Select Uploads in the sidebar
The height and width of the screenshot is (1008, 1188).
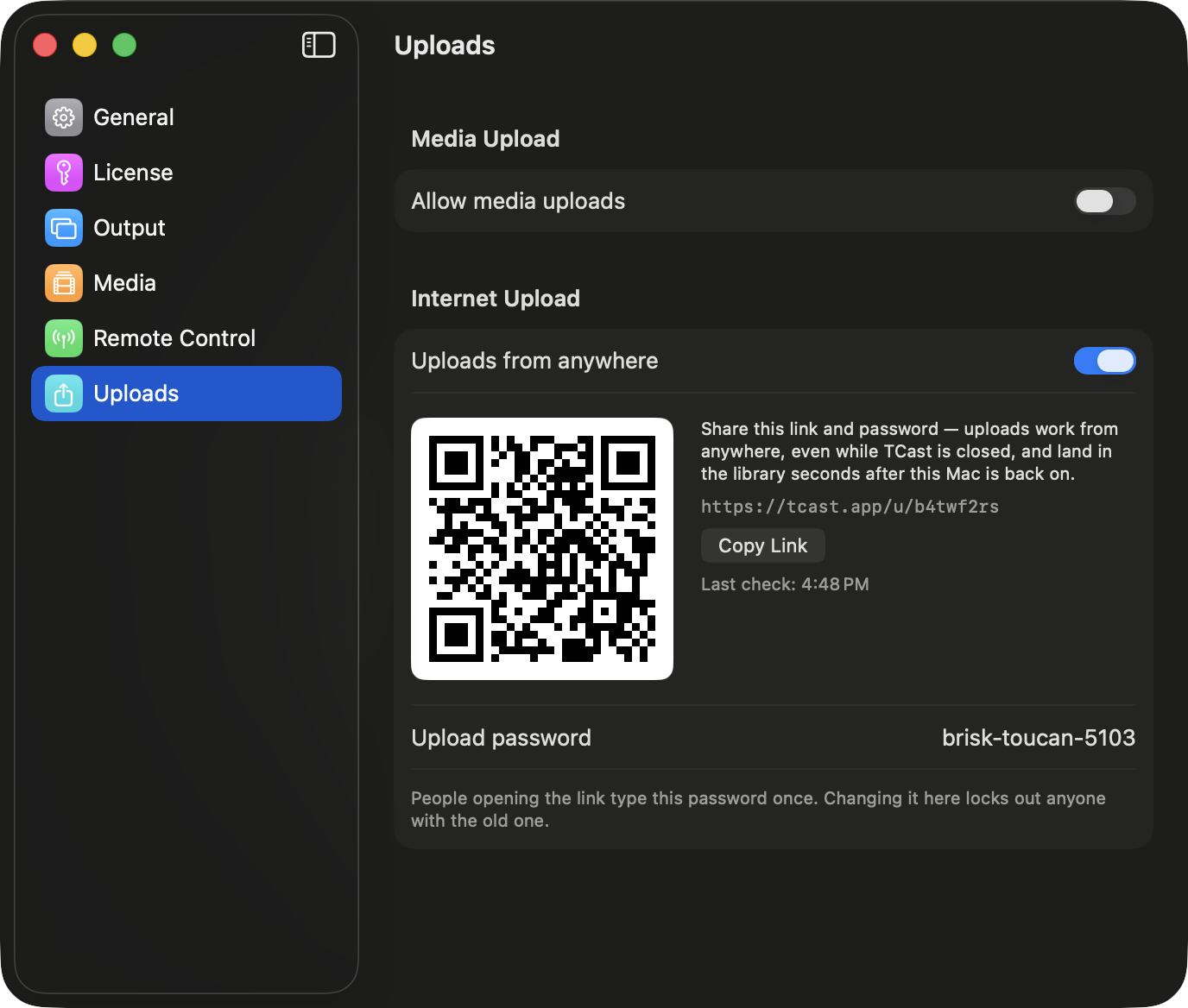(186, 394)
